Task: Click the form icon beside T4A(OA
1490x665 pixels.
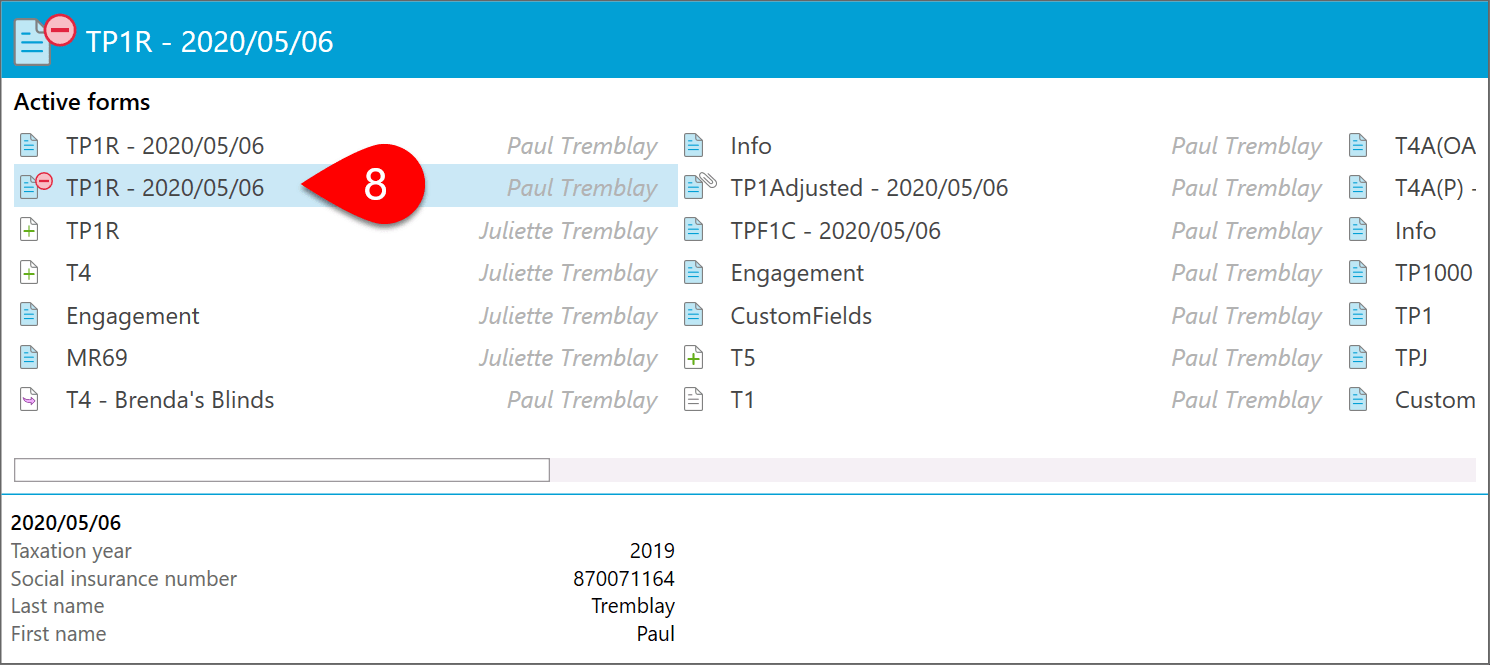Action: coord(1357,145)
